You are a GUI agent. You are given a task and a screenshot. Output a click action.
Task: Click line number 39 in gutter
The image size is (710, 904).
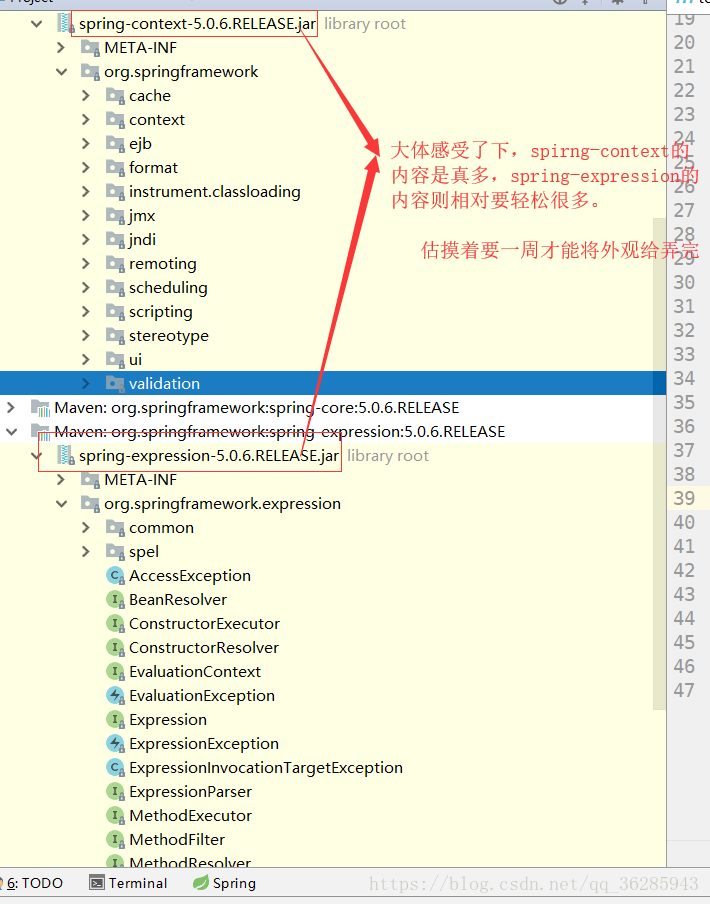(684, 499)
